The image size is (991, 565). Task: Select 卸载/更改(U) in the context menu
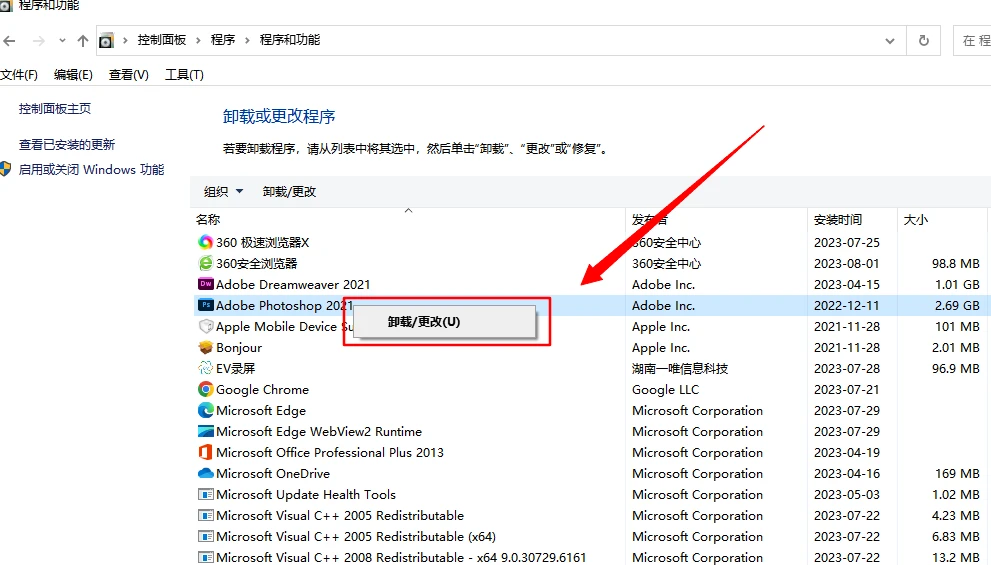click(444, 322)
